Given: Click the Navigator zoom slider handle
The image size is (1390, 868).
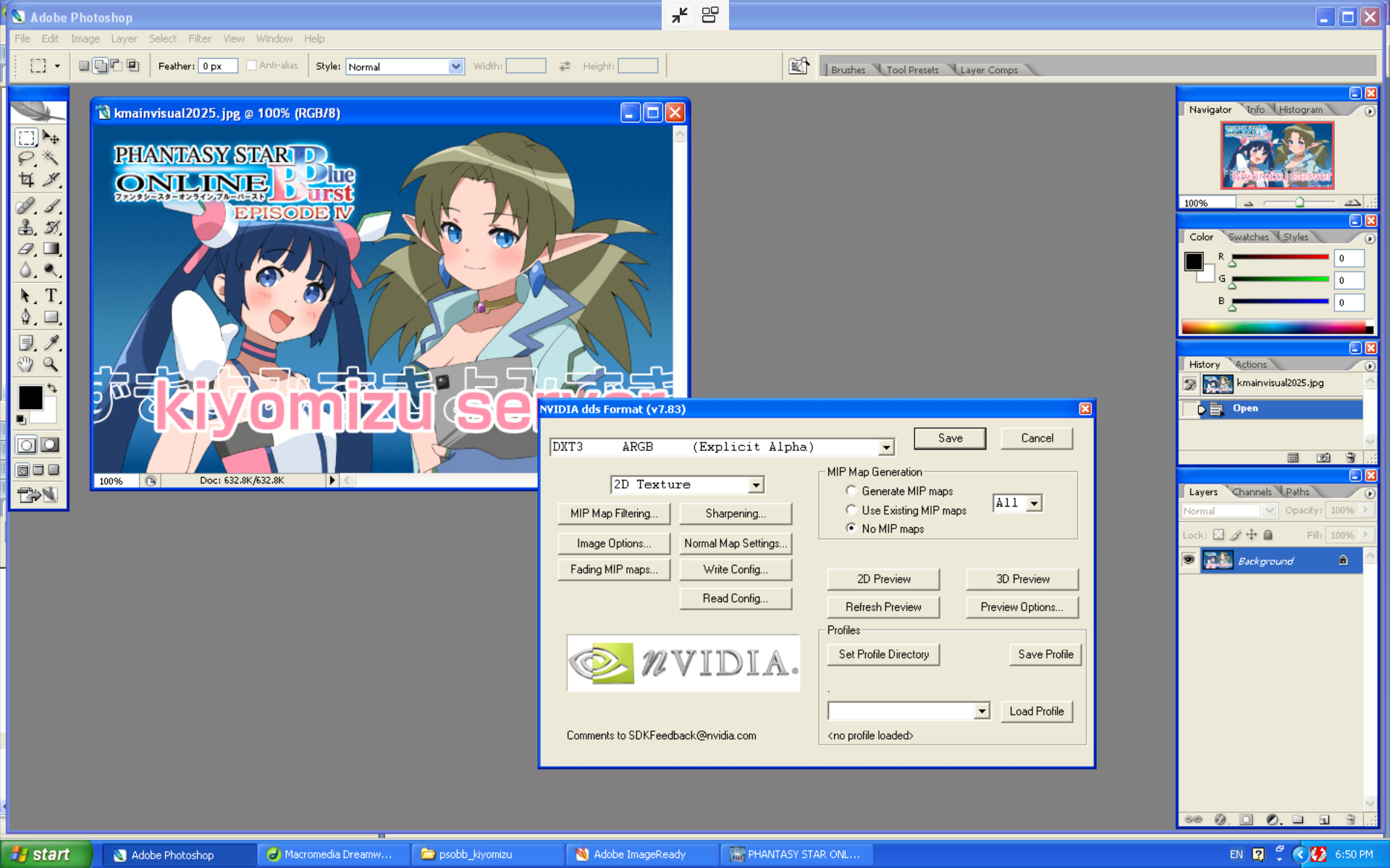Looking at the screenshot, I should click(1300, 203).
